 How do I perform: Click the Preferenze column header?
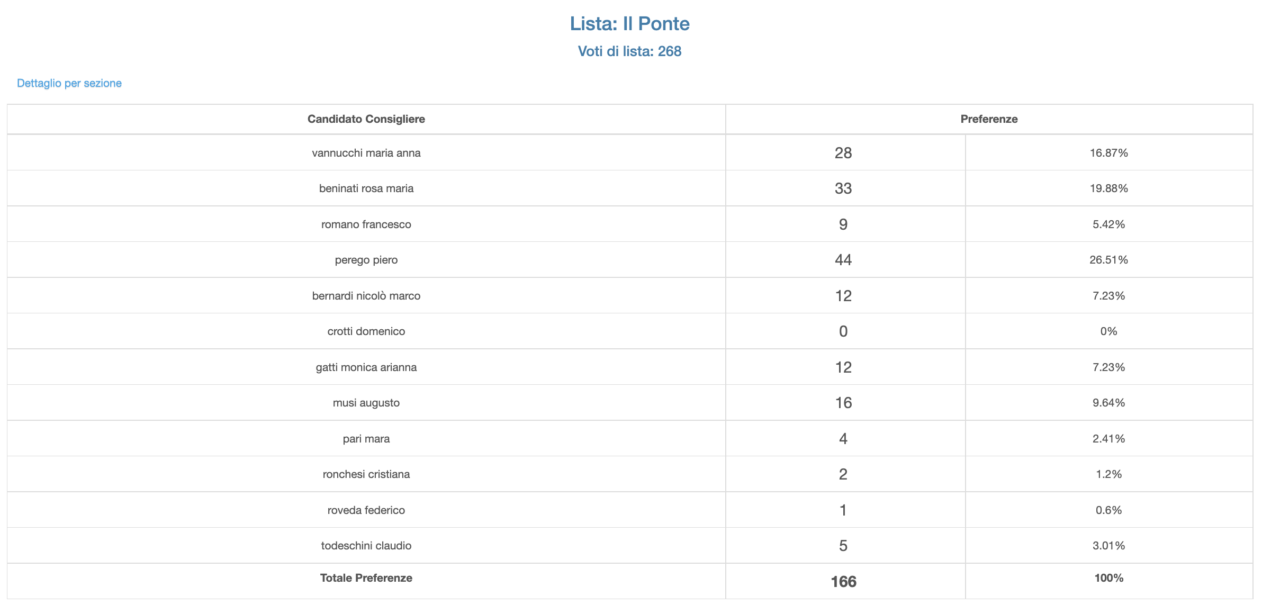tap(988, 119)
